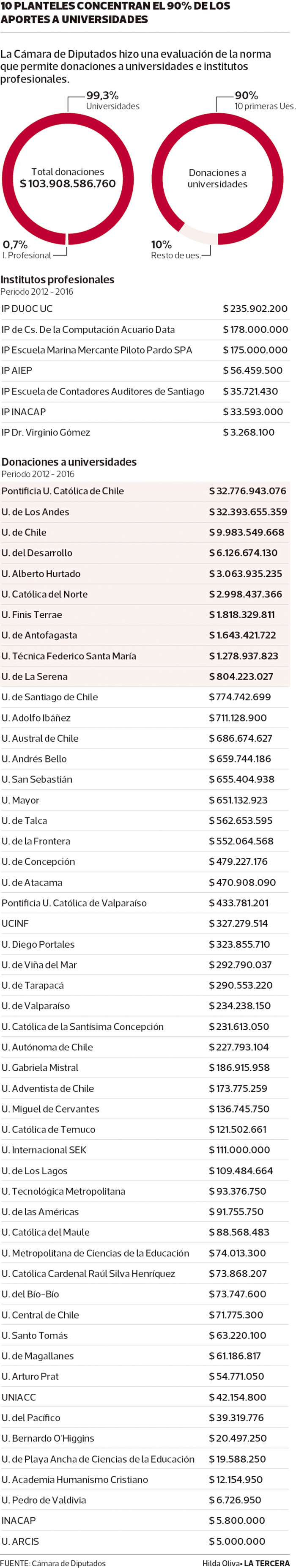296x1568 pixels.
Task: Click the 10% Resto de ues label
Action: pyautogui.click(x=175, y=249)
